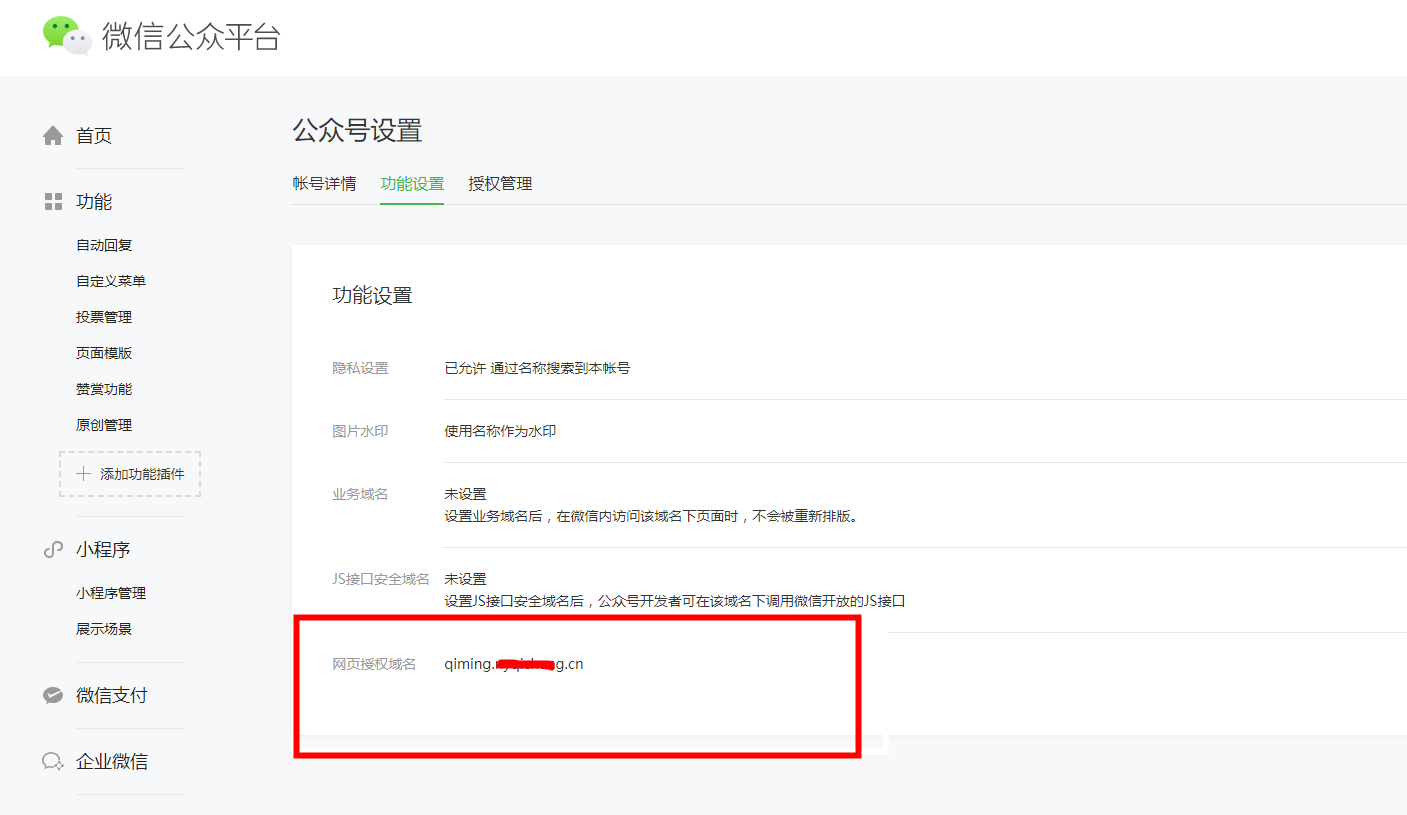Open 自定义菜单 in the sidebar

(111, 281)
